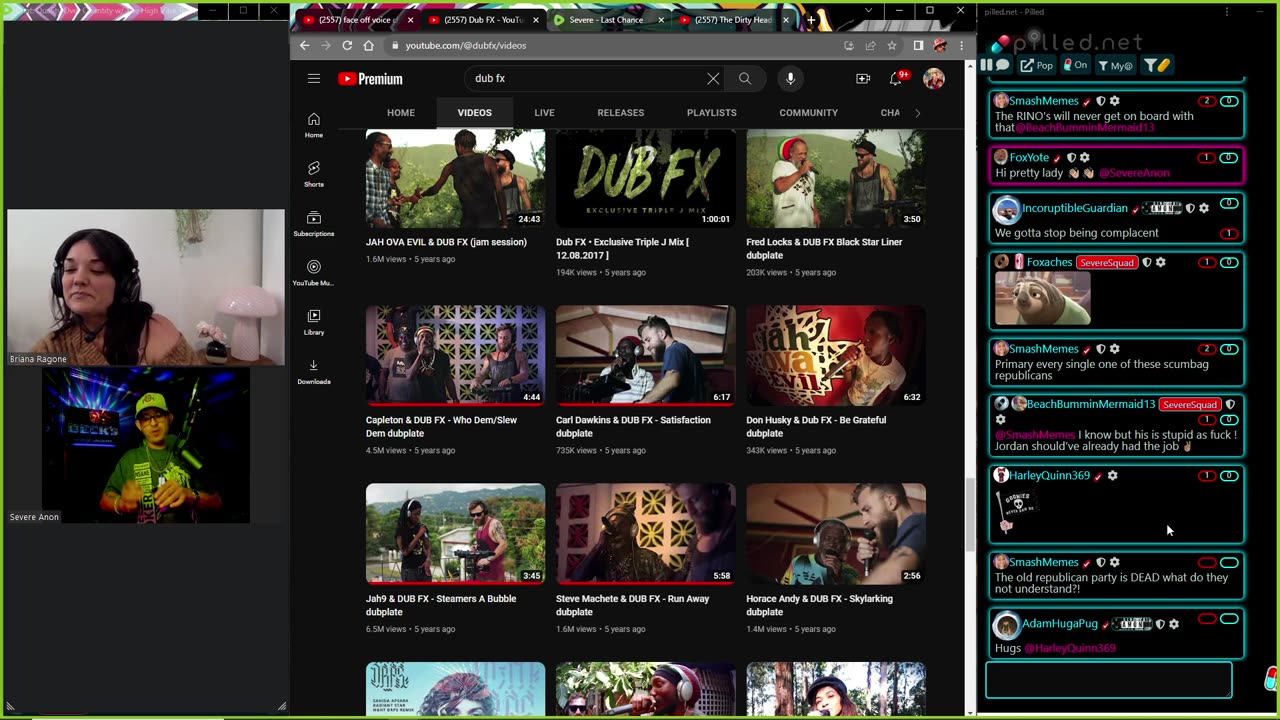Viewport: 1280px width, 720px height.
Task: Switch to the channel HOME tab
Action: pos(401,113)
